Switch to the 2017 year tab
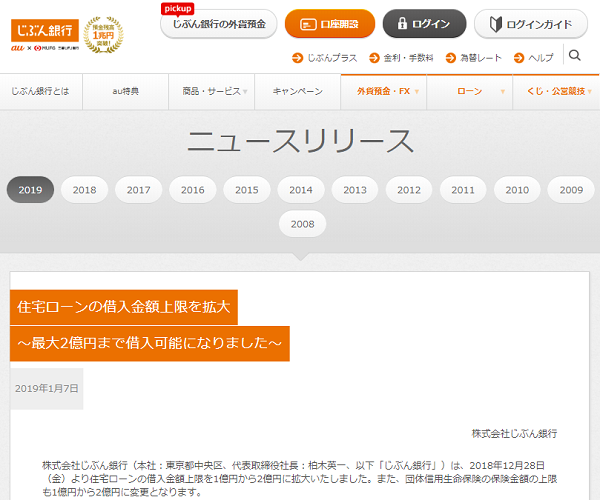This screenshot has width=600, height=500. 139,190
